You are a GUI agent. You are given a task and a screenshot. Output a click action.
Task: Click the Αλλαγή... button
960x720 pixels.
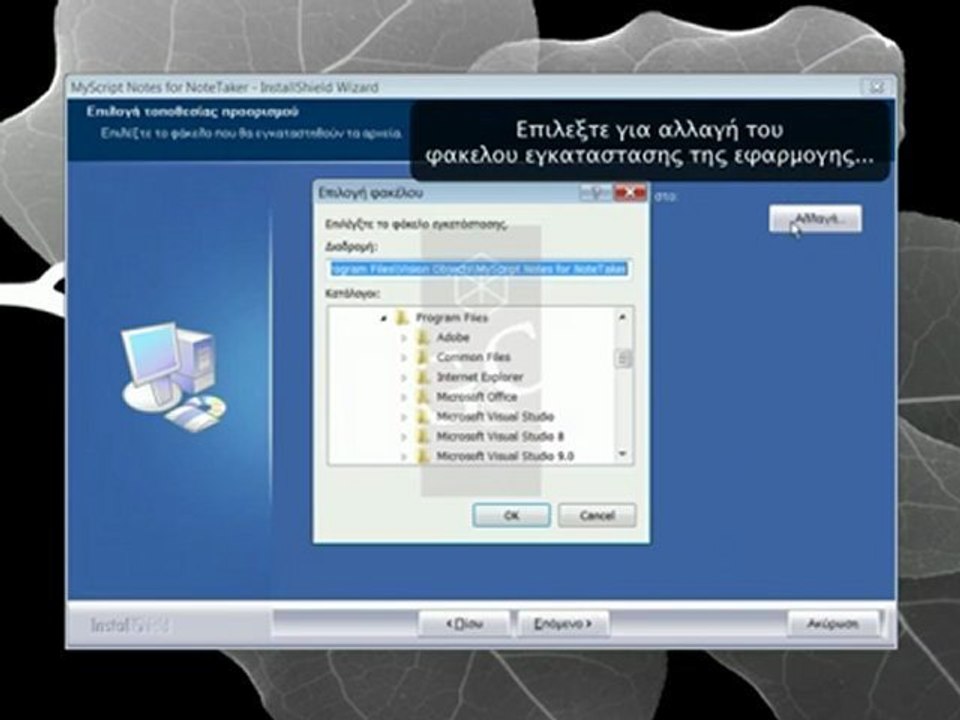(x=816, y=219)
